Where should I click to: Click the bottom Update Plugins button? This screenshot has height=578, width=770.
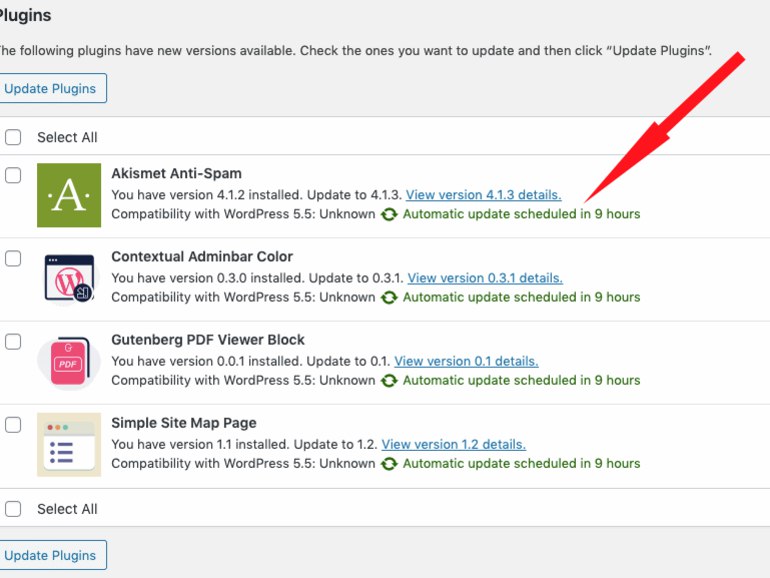coord(51,555)
